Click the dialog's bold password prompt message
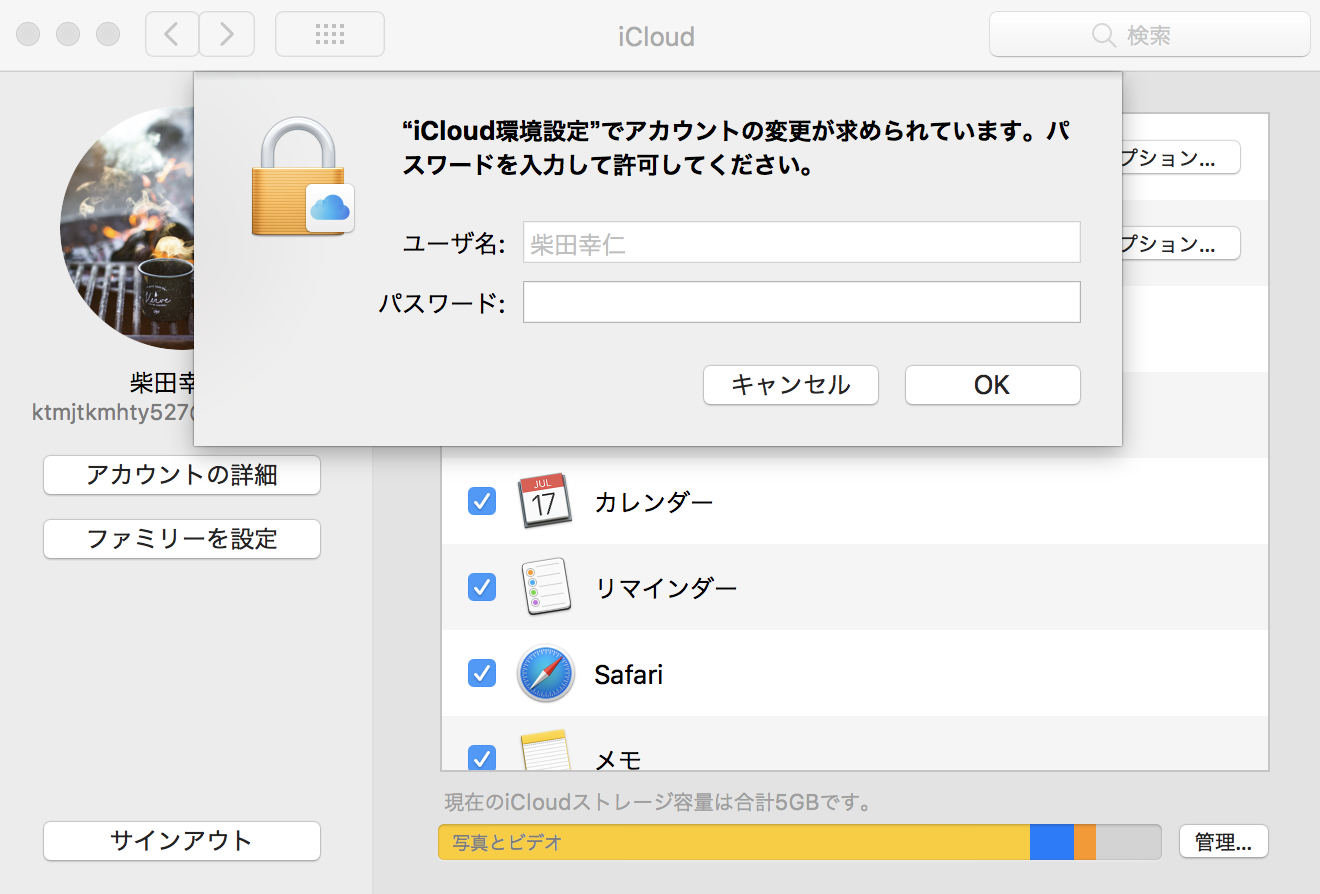The height and width of the screenshot is (894, 1320). pos(737,149)
